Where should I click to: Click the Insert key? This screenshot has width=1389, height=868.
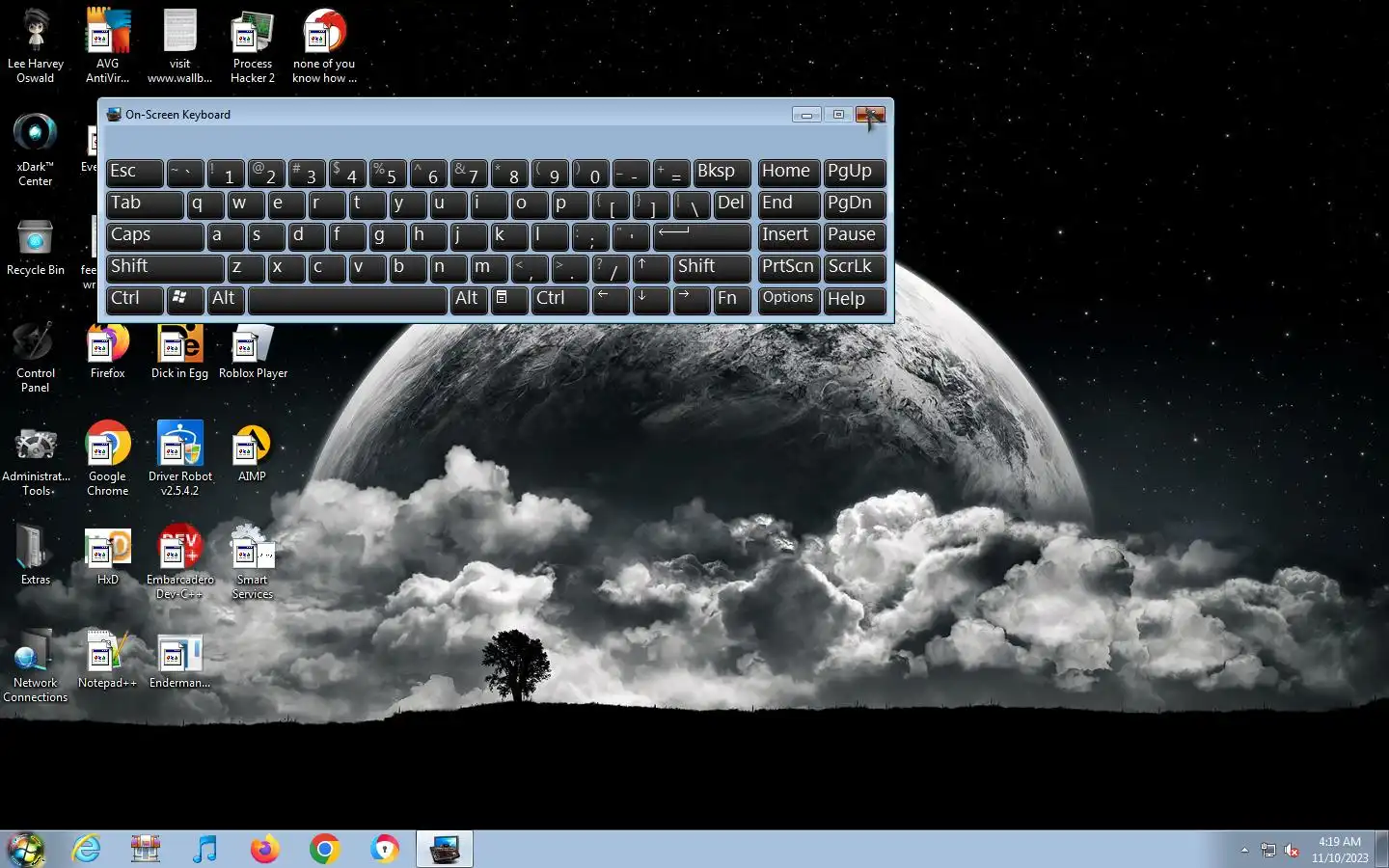point(788,235)
